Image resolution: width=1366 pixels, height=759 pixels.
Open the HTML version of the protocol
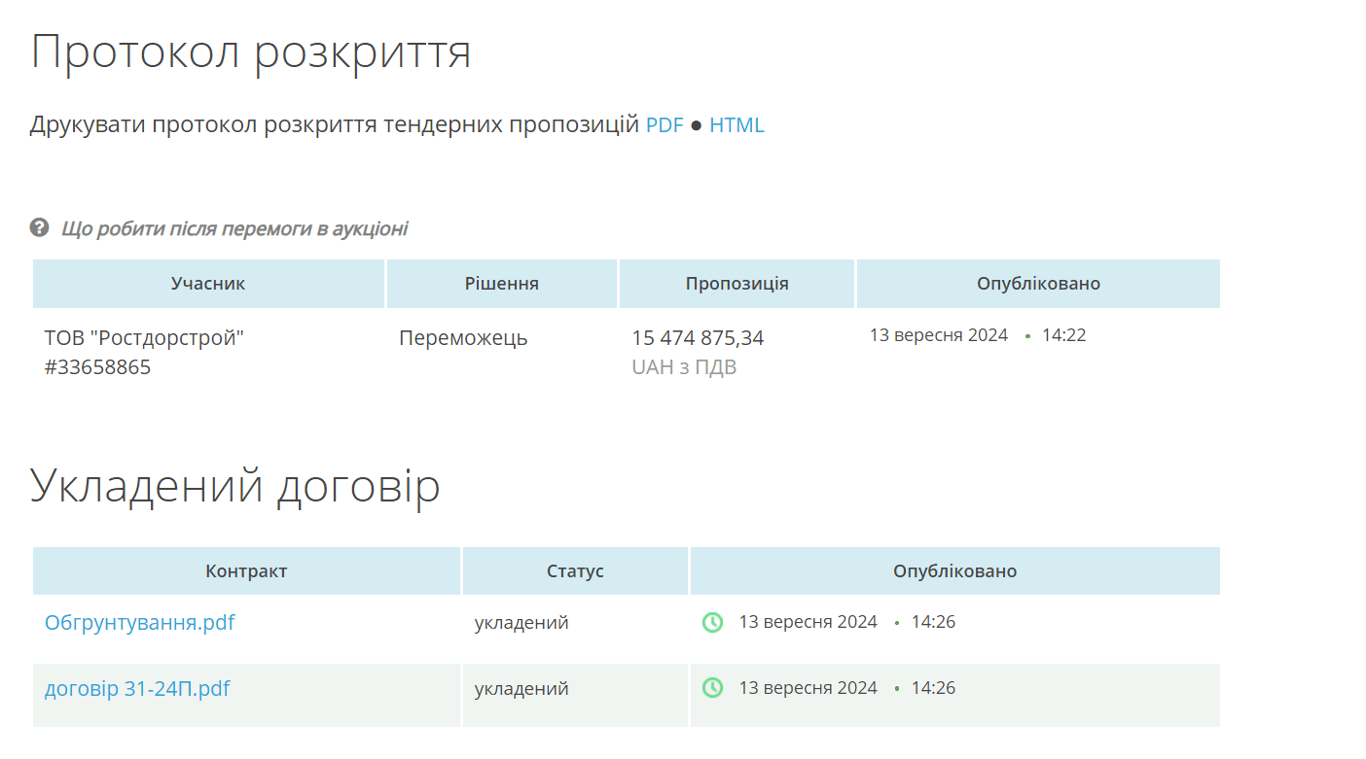pyautogui.click(x=736, y=125)
